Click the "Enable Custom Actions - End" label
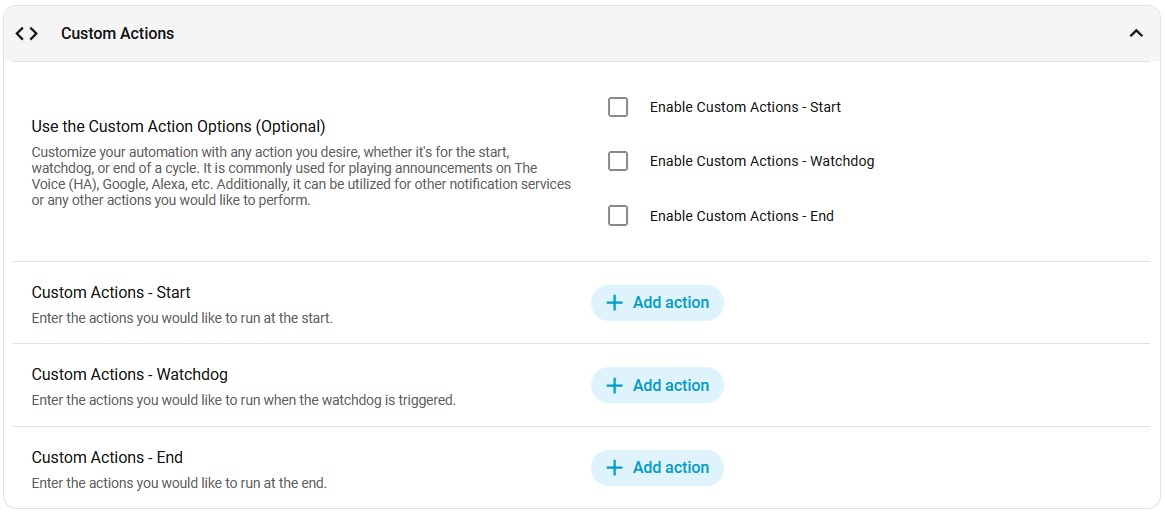This screenshot has width=1165, height=513. [741, 216]
